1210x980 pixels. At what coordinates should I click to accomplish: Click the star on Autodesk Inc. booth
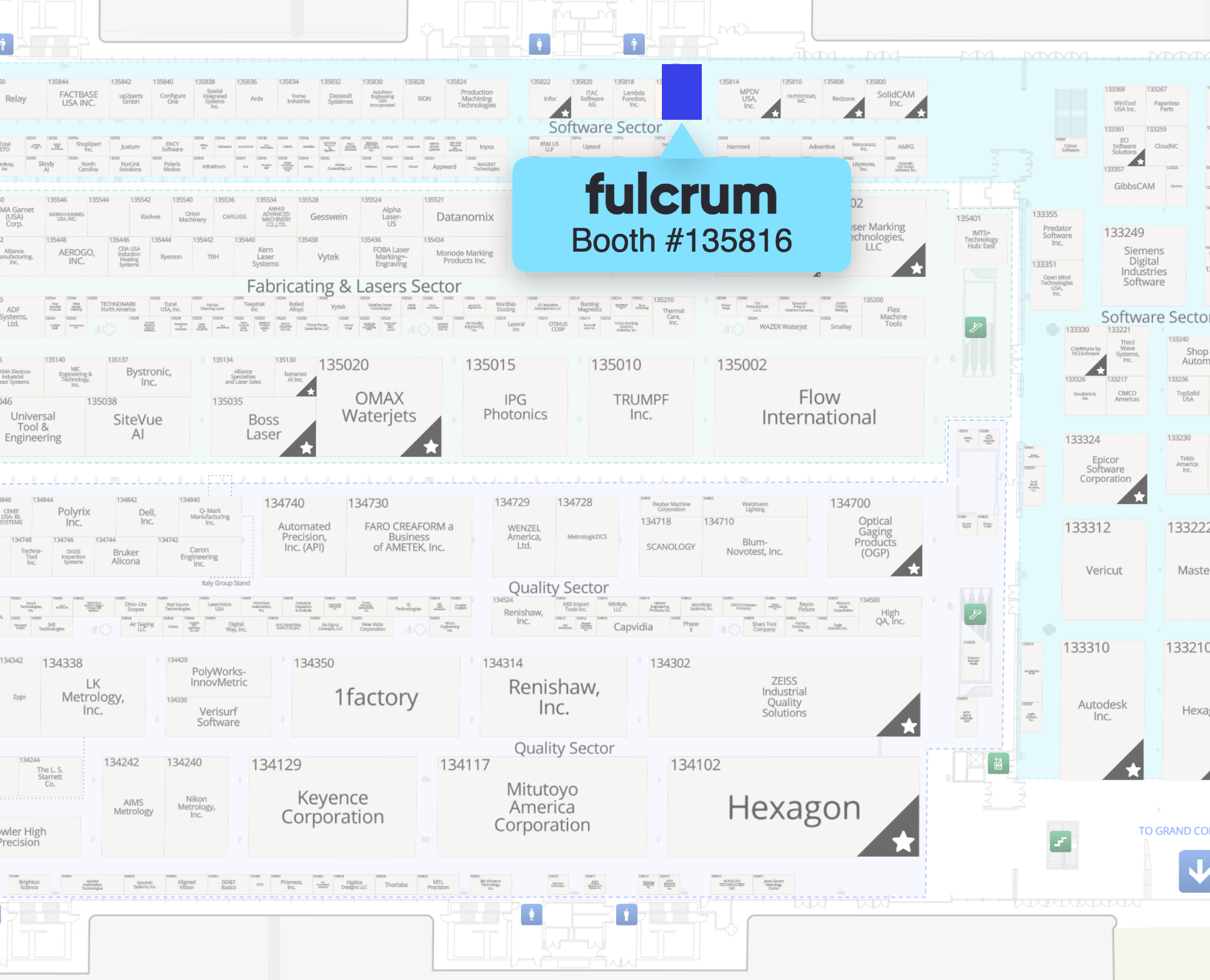pos(1133,770)
